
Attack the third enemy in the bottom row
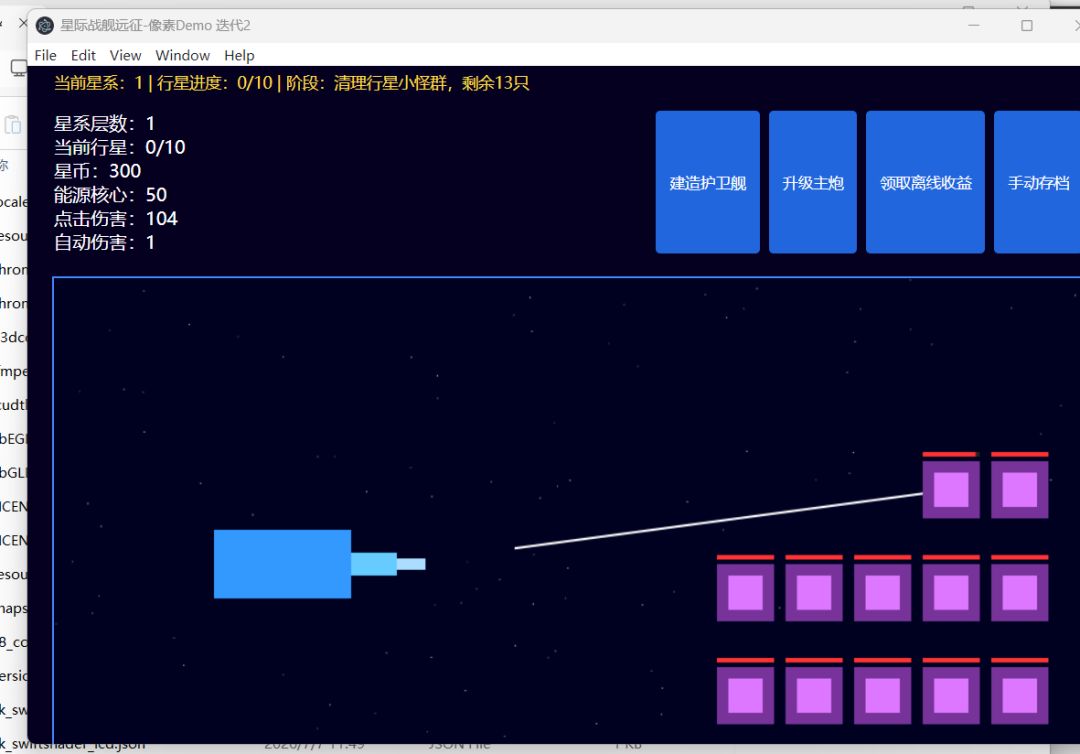pos(882,695)
